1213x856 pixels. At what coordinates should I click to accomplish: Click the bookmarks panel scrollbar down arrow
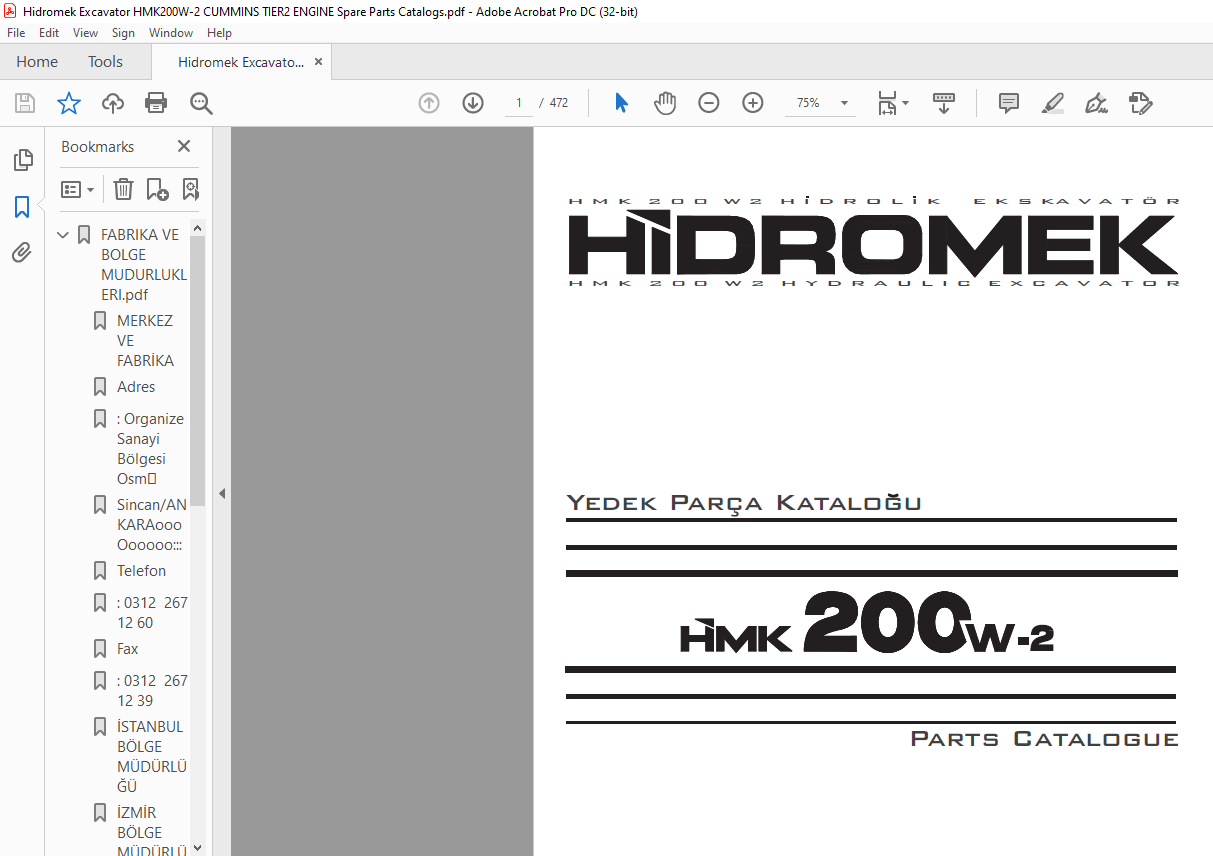[197, 847]
